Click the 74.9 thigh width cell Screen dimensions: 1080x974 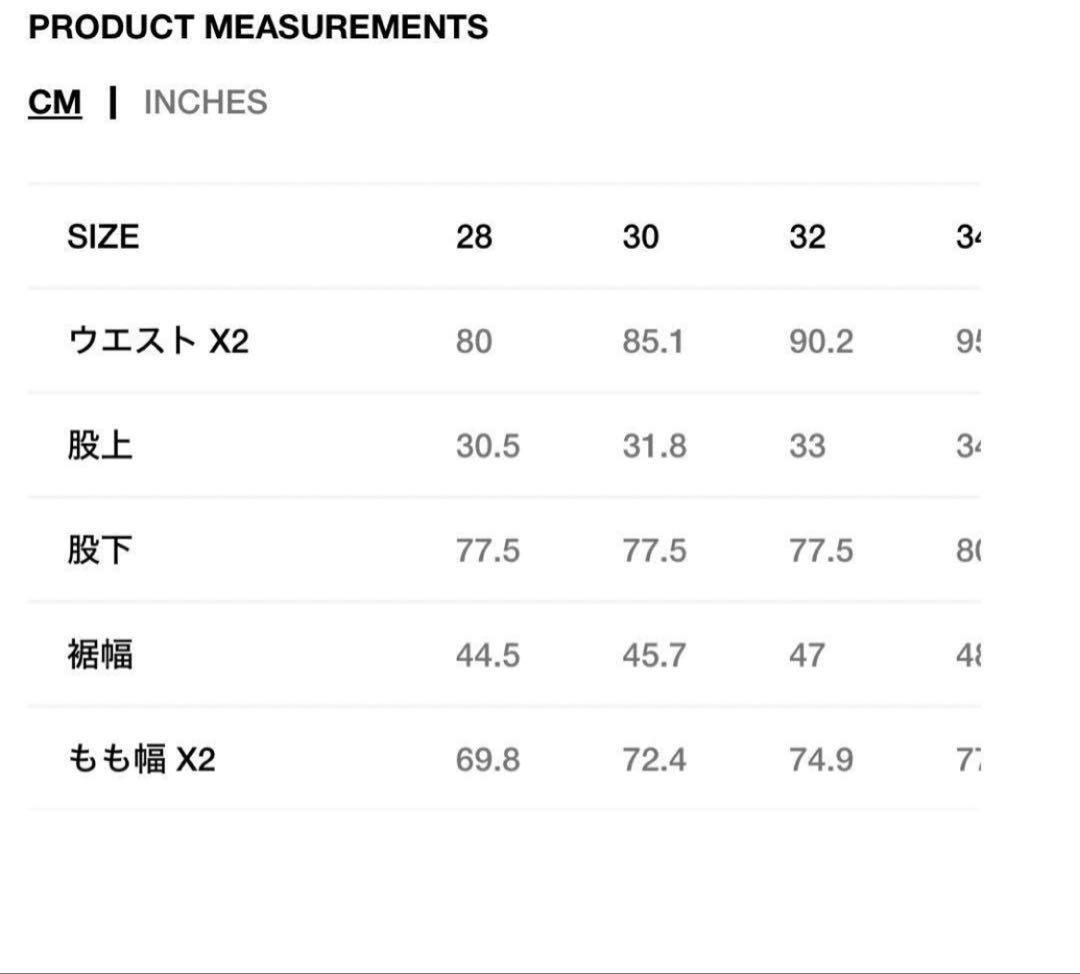[x=820, y=760]
